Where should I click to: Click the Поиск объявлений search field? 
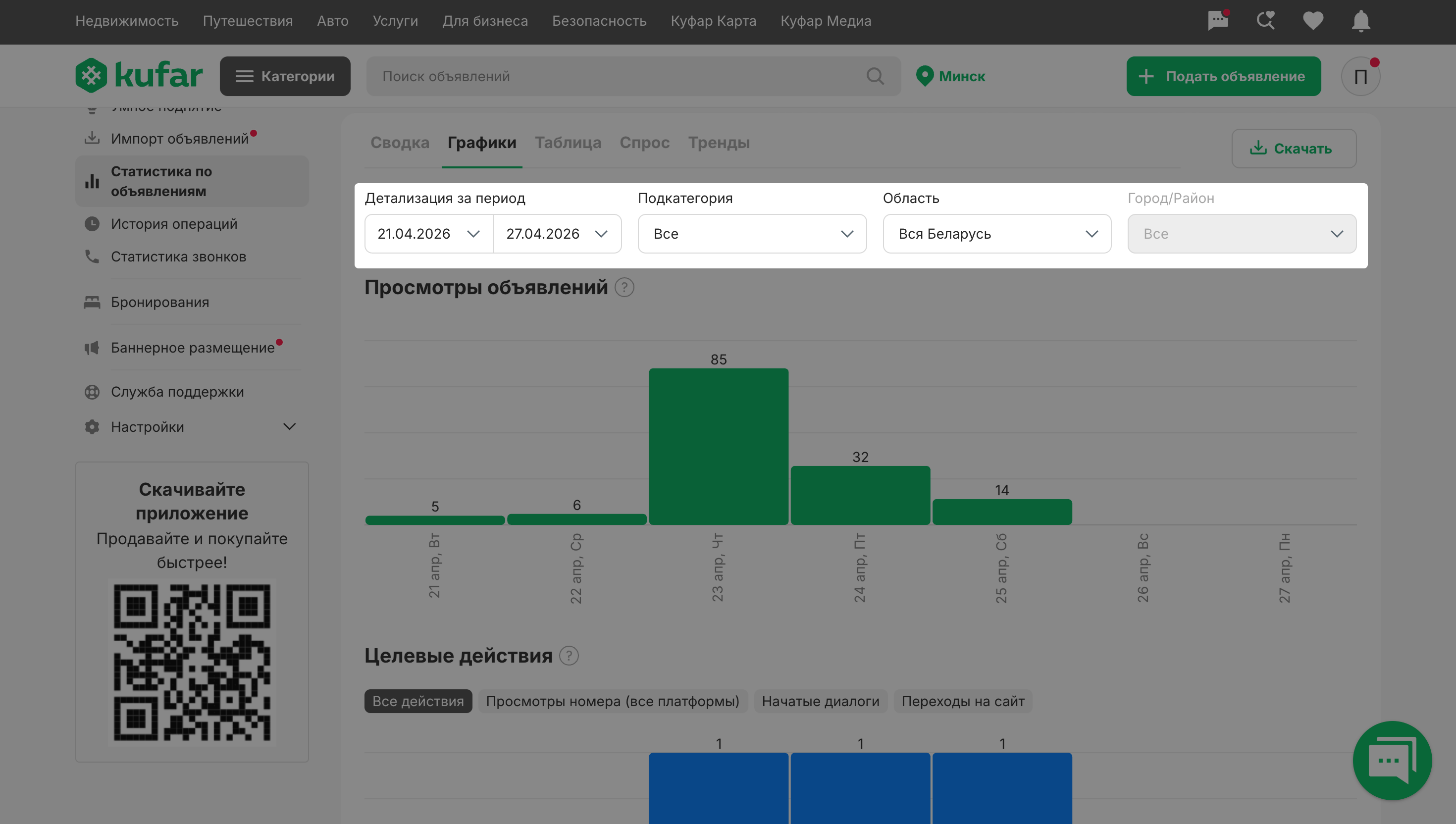point(633,76)
